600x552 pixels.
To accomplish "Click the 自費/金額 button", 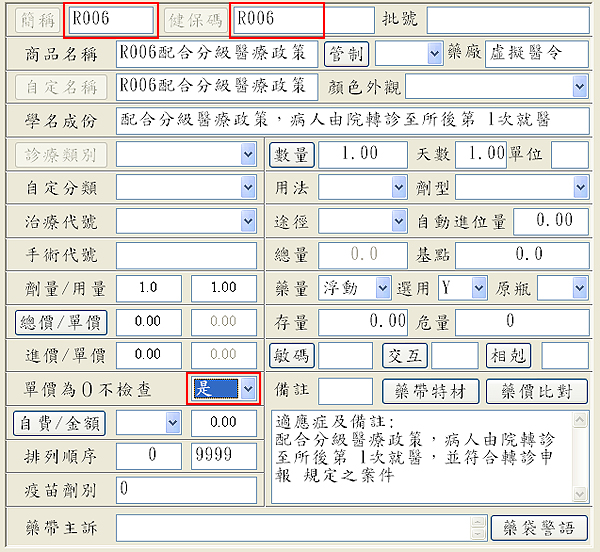I will tap(61, 422).
